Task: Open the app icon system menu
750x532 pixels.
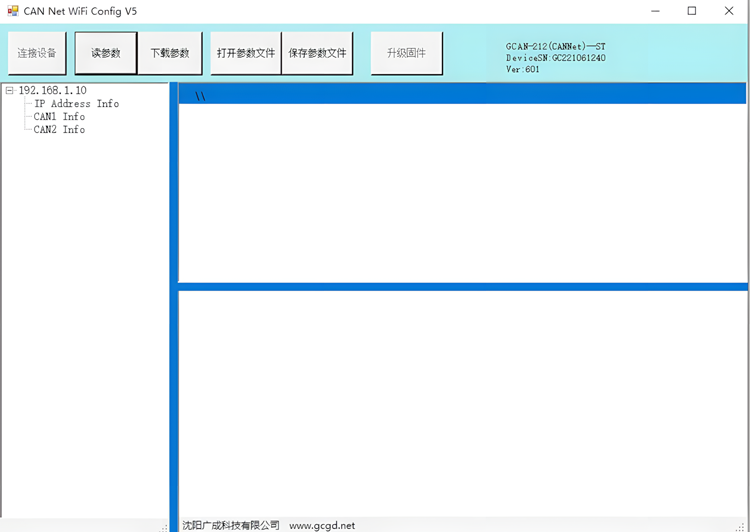Action: (13, 11)
